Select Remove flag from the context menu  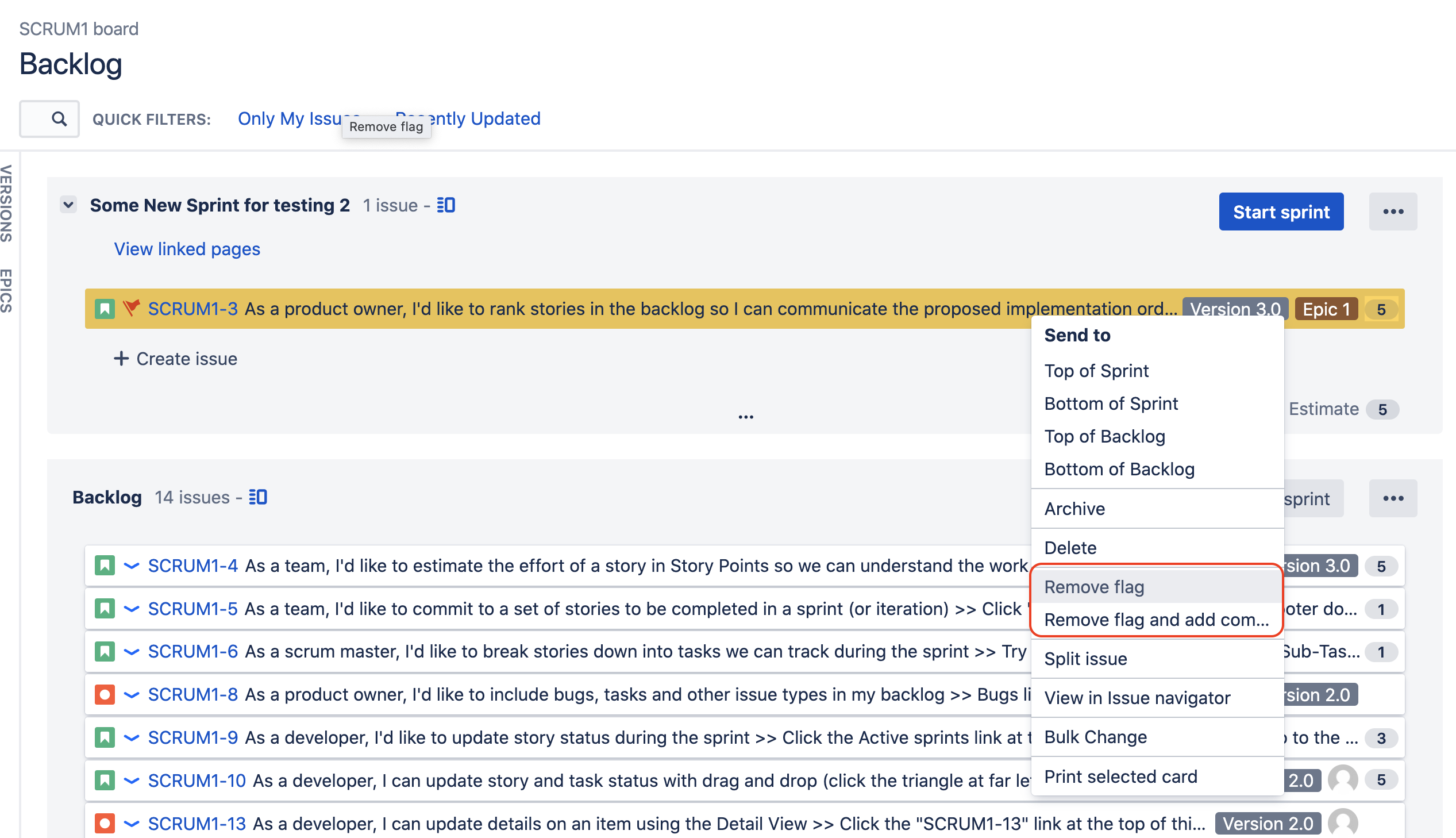tap(1093, 586)
